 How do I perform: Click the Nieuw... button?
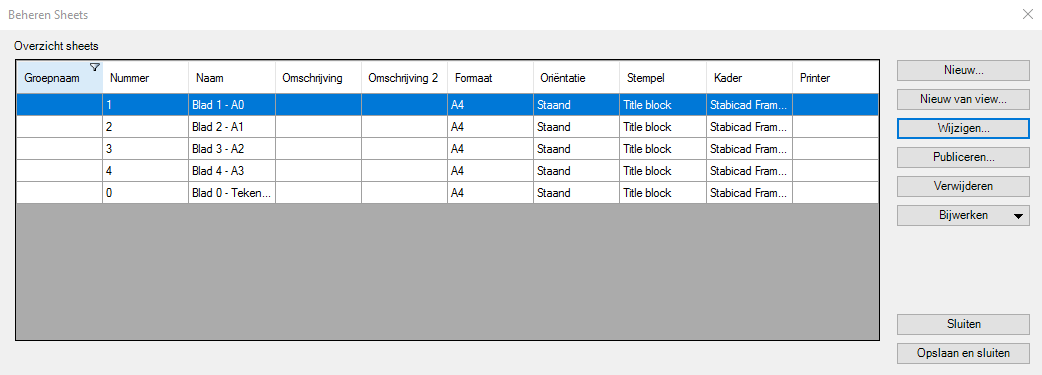[x=963, y=70]
